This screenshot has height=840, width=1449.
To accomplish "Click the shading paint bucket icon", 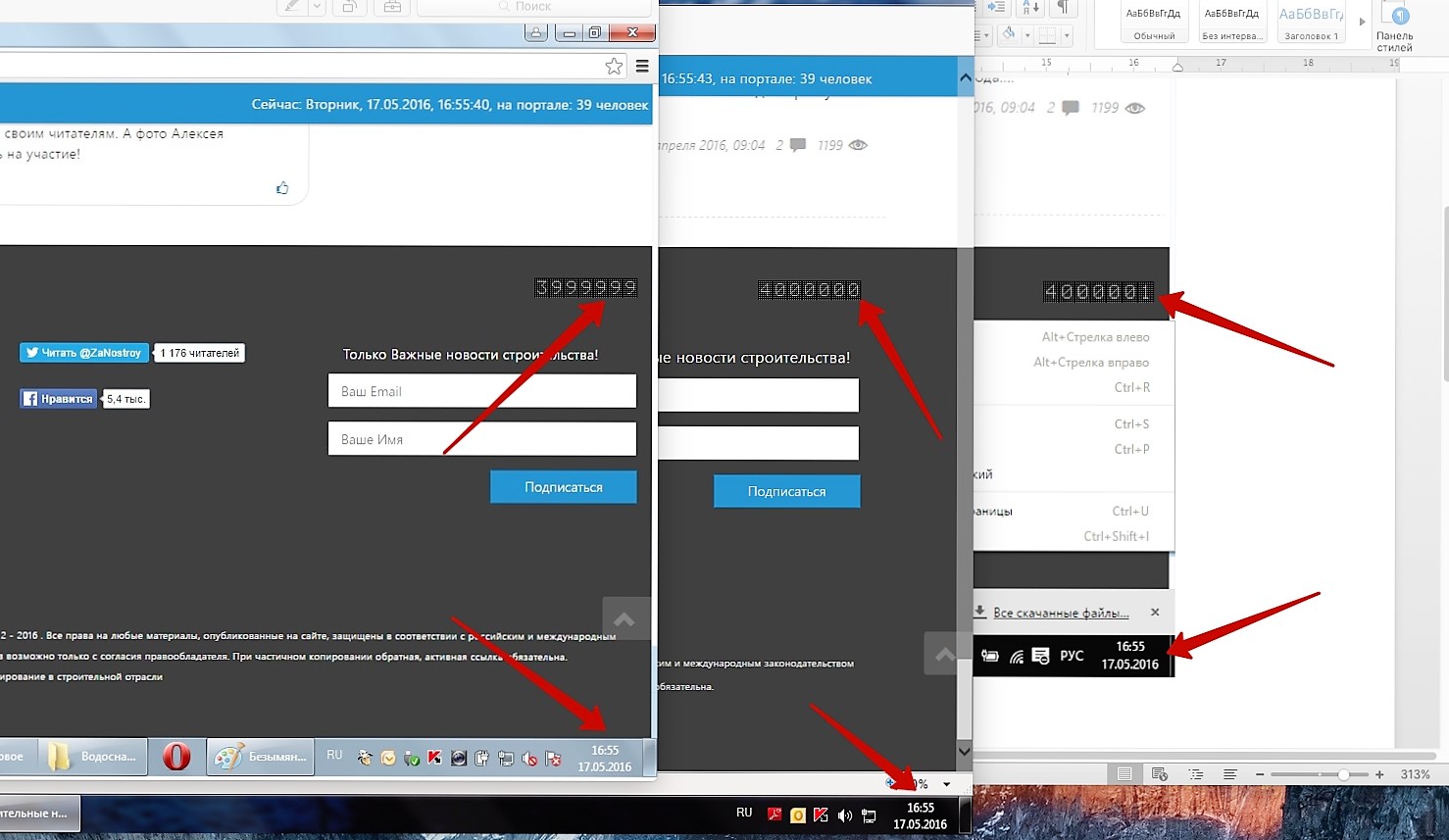I will (x=1008, y=35).
